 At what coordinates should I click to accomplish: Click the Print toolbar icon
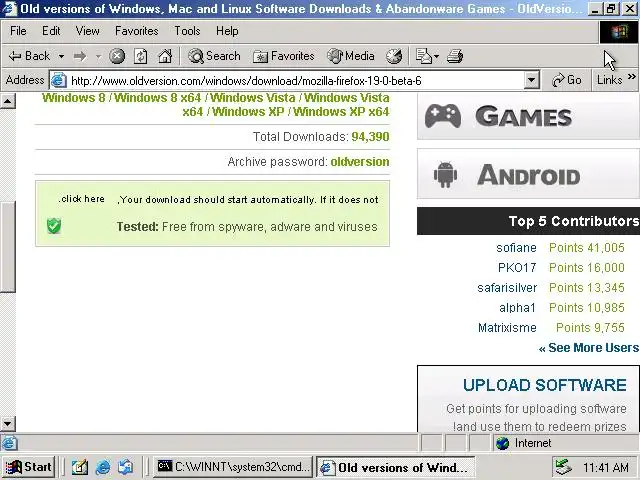pos(455,56)
